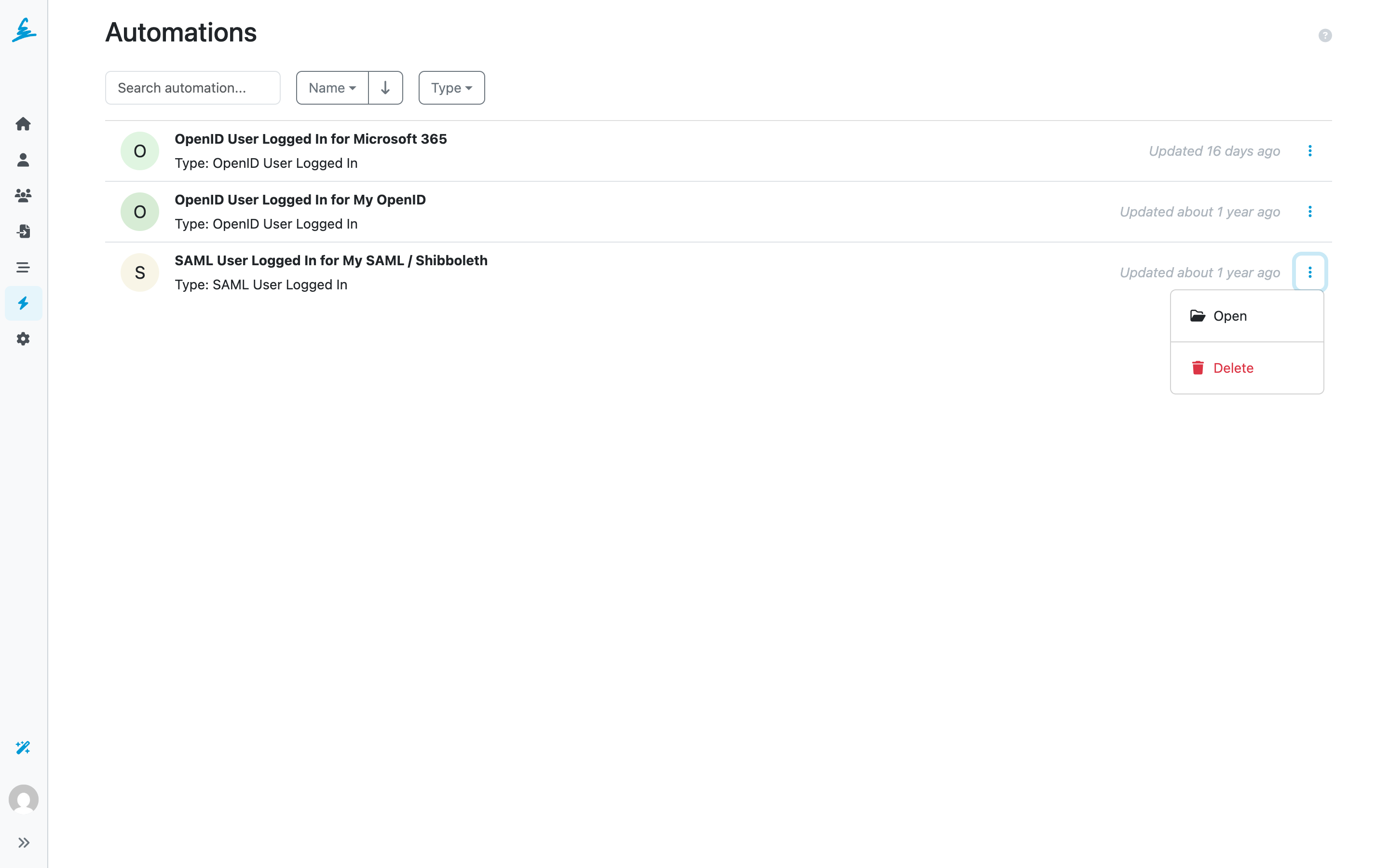The image size is (1389, 868).
Task: Click the help question mark icon
Action: pyautogui.click(x=1325, y=36)
